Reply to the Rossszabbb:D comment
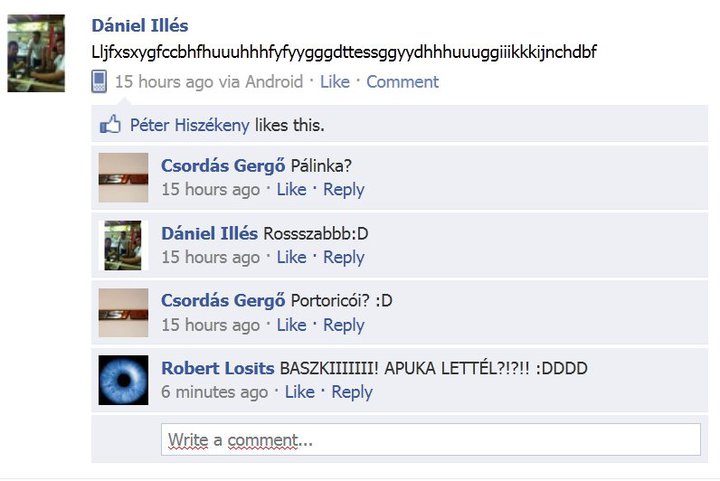This screenshot has height=481, width=720. pos(343,257)
